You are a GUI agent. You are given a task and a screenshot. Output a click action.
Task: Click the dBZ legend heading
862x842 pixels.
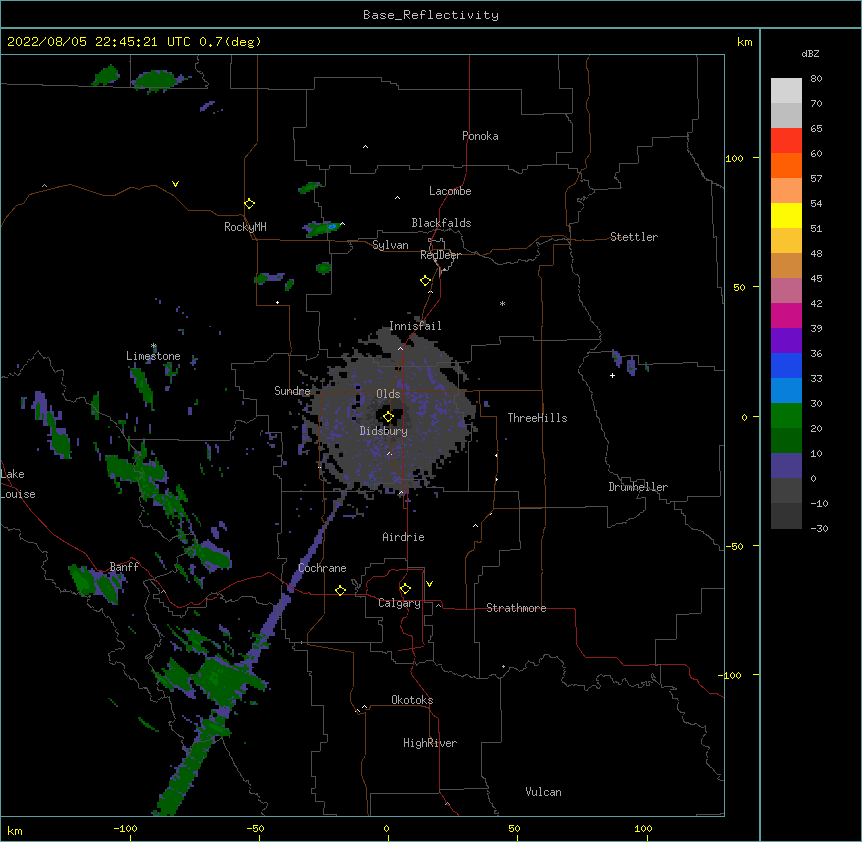[810, 54]
